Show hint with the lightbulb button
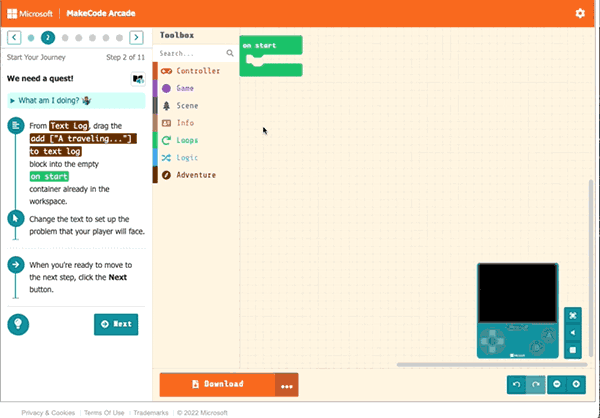Viewport: 600px width, 418px height. pos(18,324)
